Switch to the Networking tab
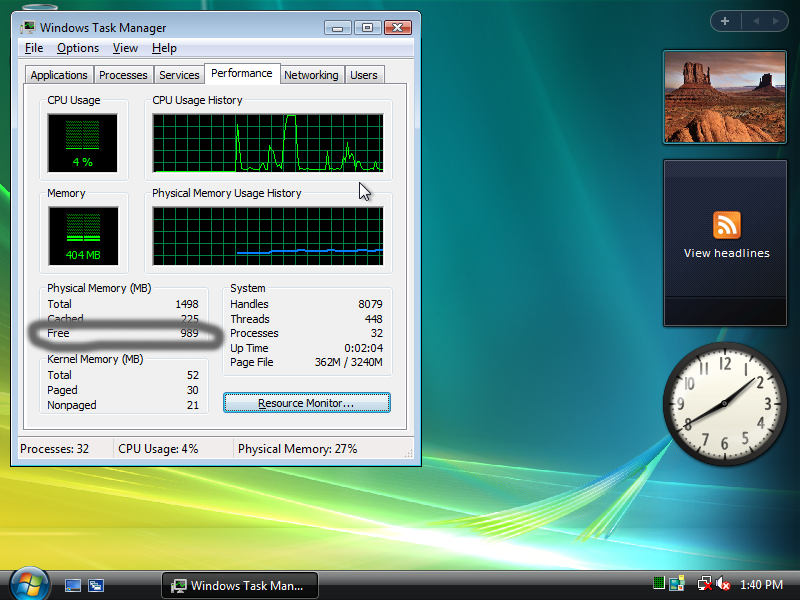 pyautogui.click(x=311, y=75)
